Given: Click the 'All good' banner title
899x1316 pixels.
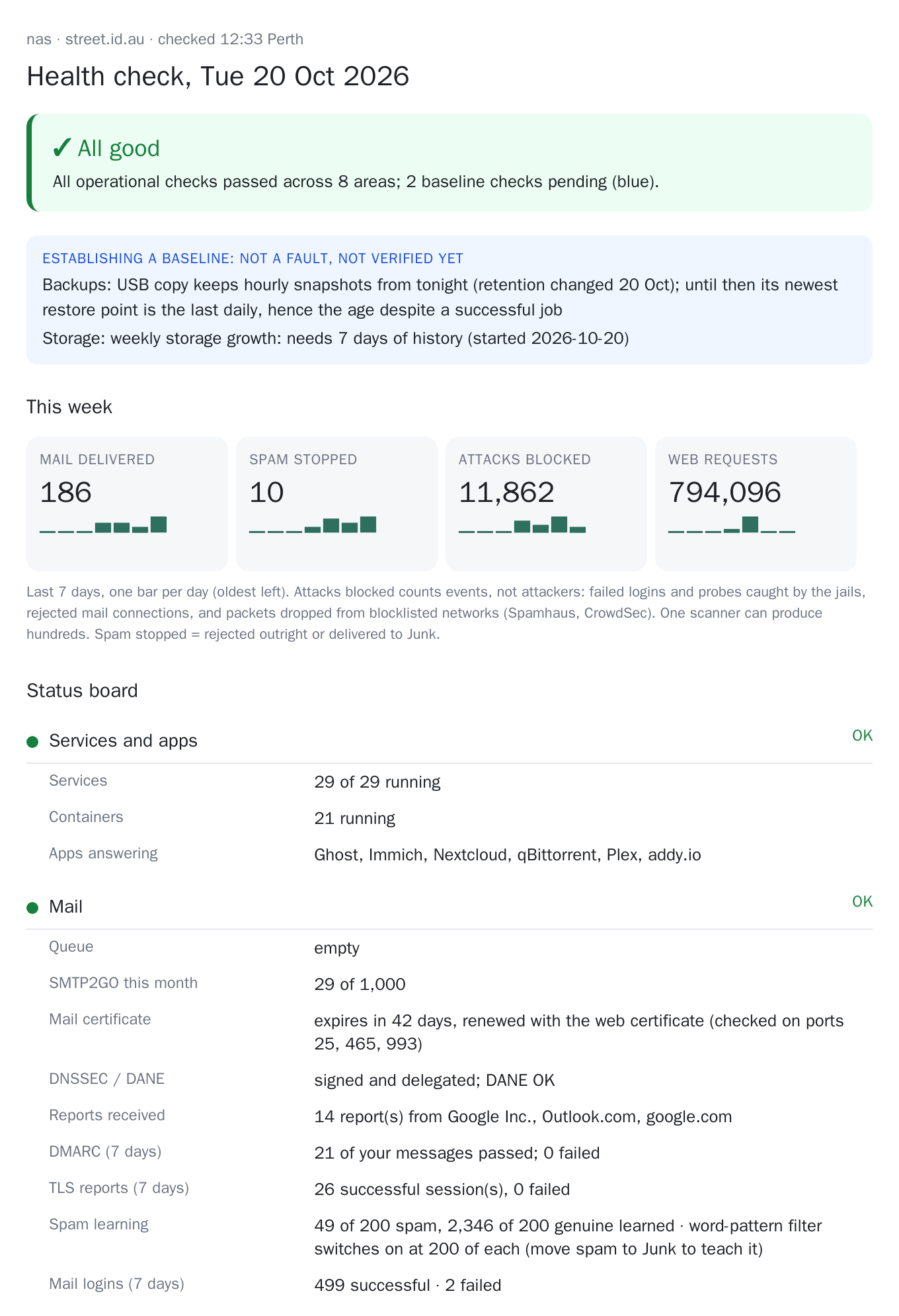Looking at the screenshot, I should pyautogui.click(x=119, y=148).
